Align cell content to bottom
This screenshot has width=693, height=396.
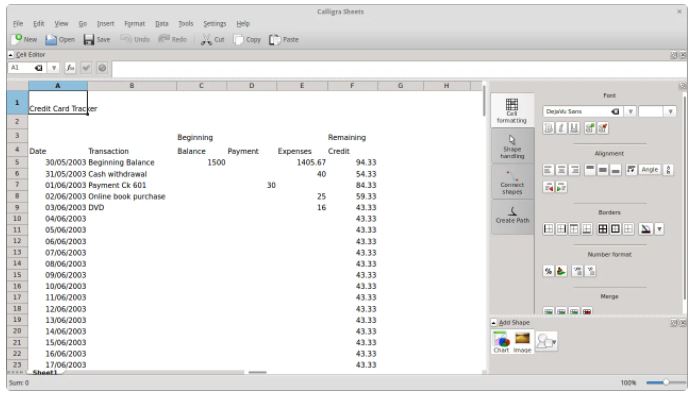pos(616,170)
